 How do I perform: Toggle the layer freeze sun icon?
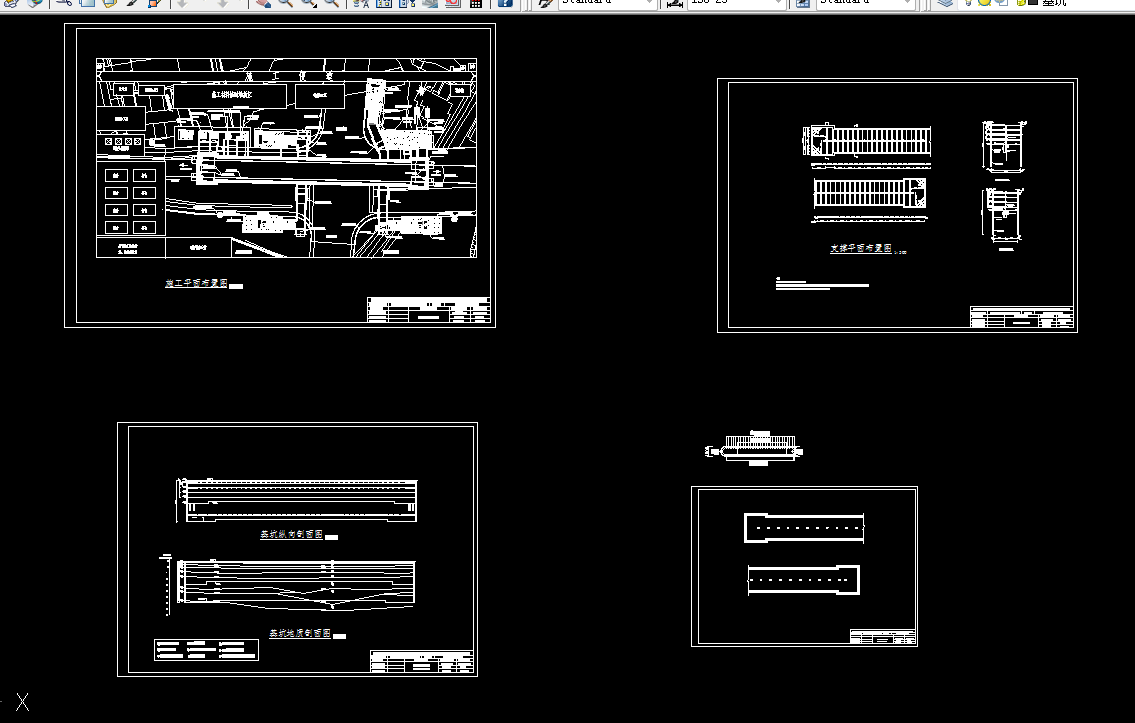[984, 2]
